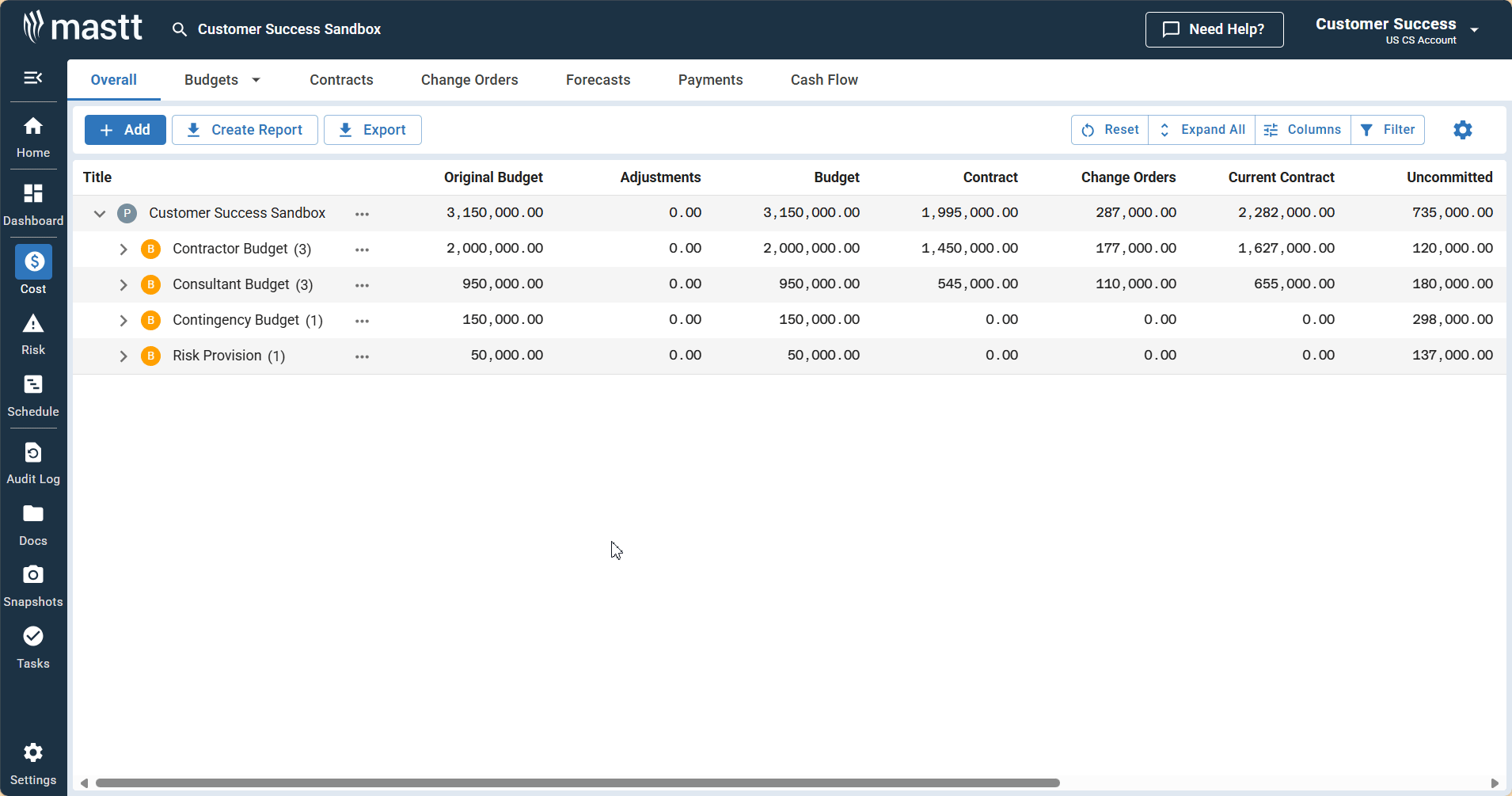Expand the Consultant Budget row
Image resolution: width=1512 pixels, height=796 pixels.
[x=123, y=284]
